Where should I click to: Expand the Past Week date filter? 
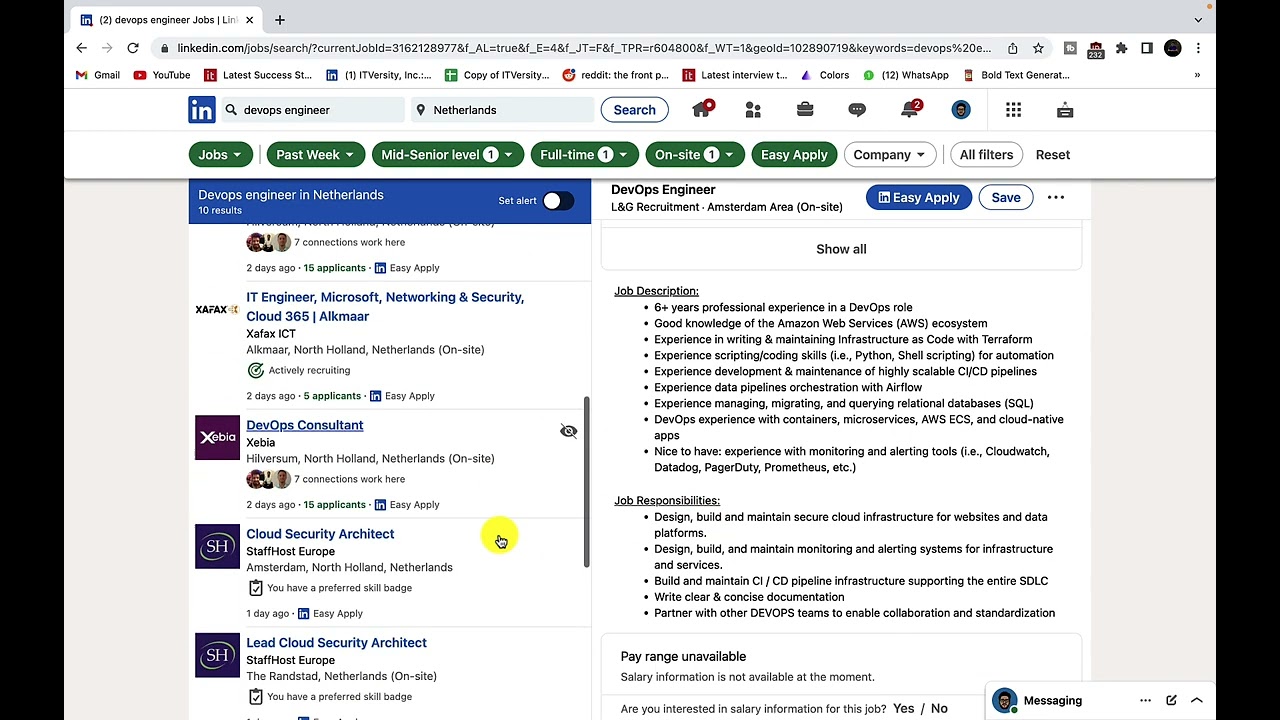click(315, 155)
